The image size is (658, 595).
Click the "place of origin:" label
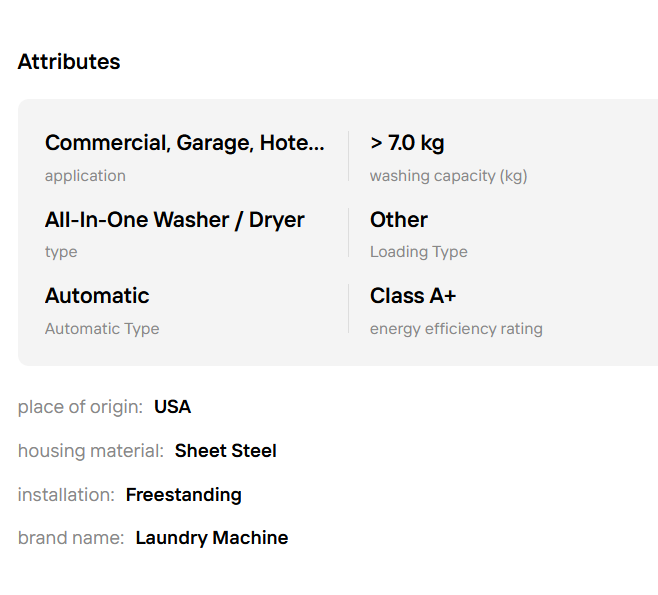tap(80, 407)
